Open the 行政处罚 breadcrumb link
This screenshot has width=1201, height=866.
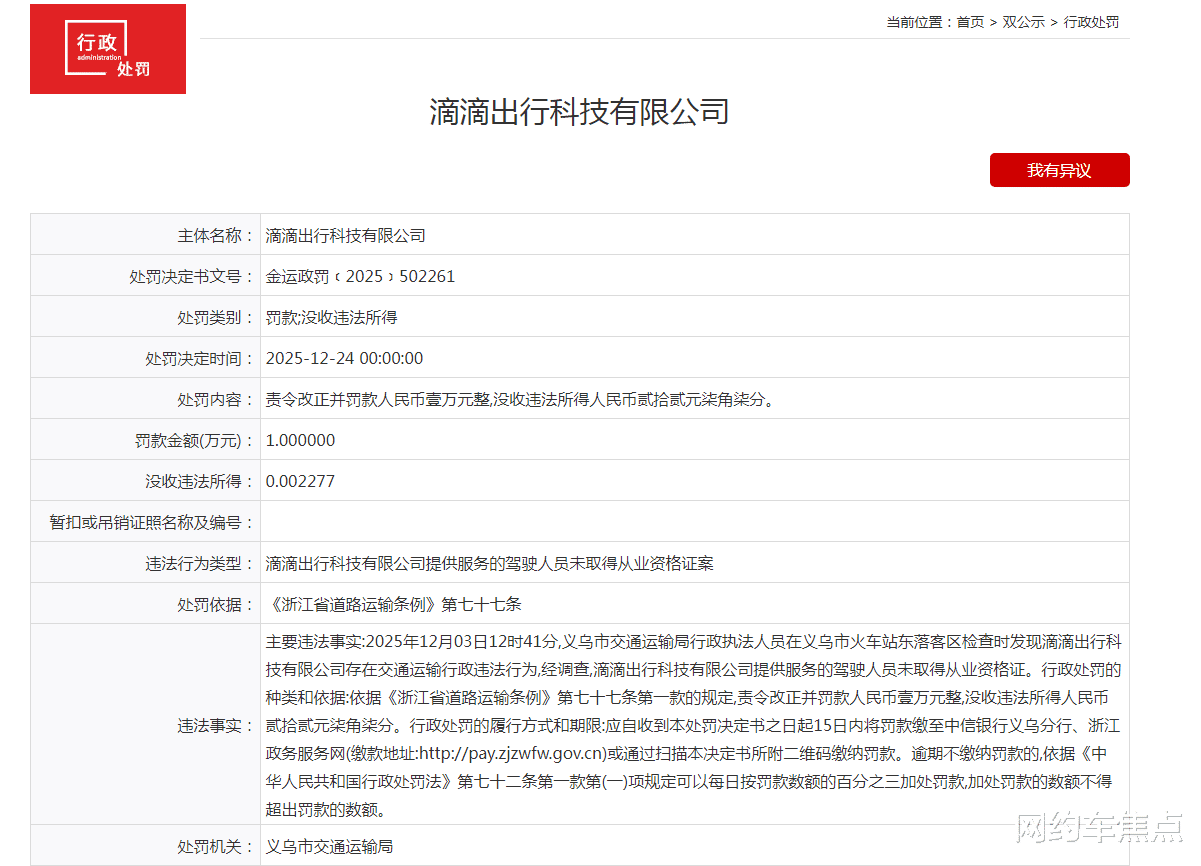pyautogui.click(x=1091, y=22)
